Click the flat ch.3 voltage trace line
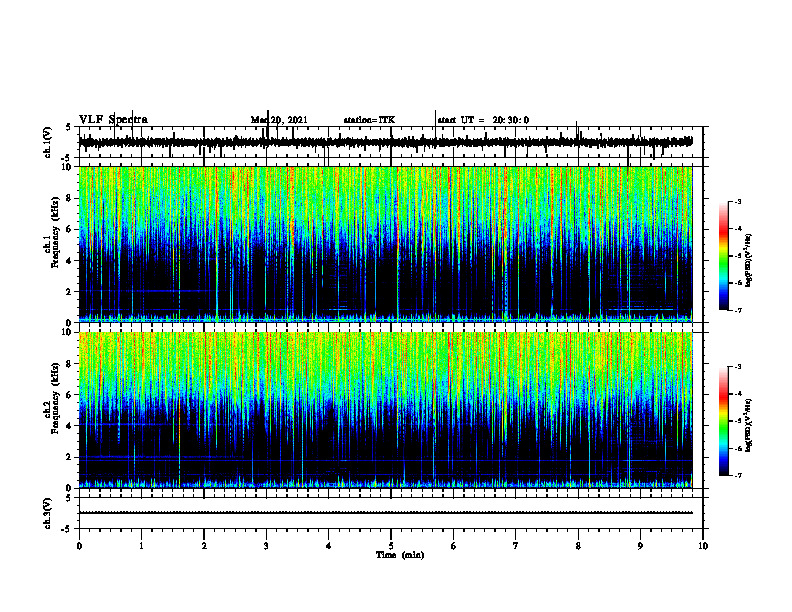The image size is (792, 612). [x=385, y=513]
